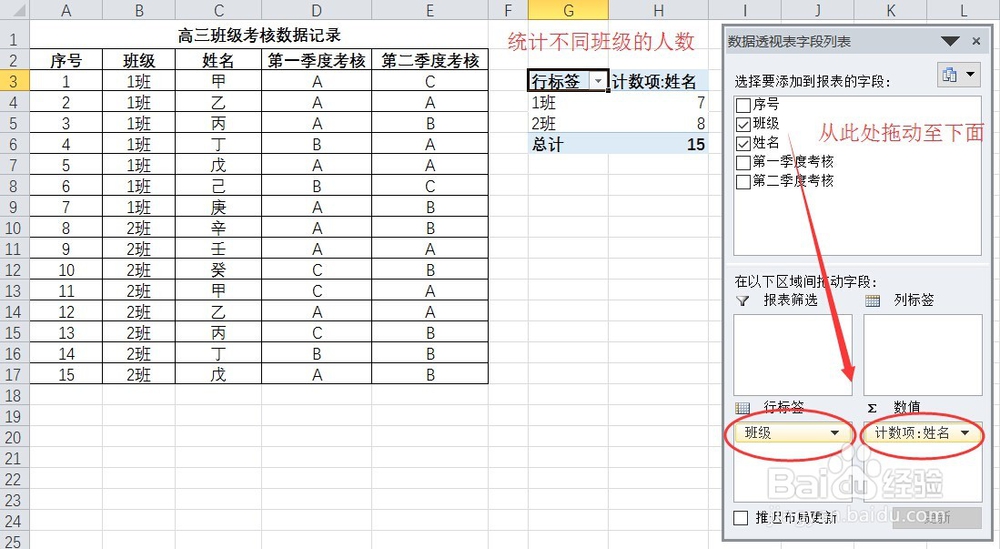
Task: Select the grand total value 15
Action: click(x=658, y=145)
